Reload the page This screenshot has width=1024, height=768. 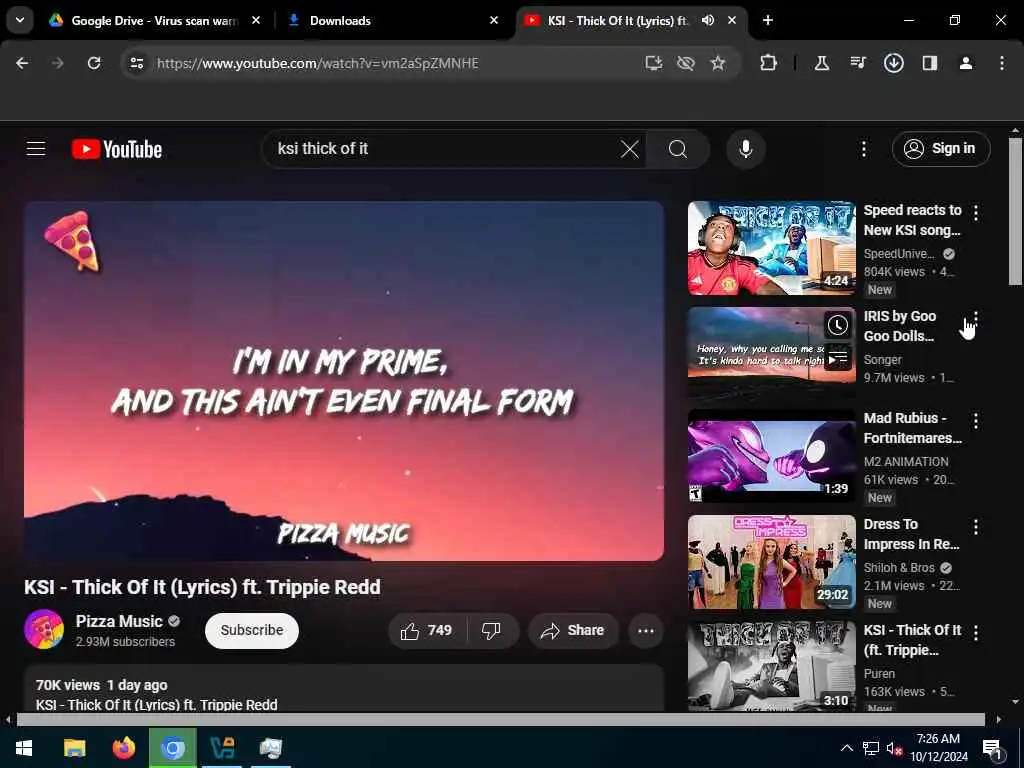94,63
